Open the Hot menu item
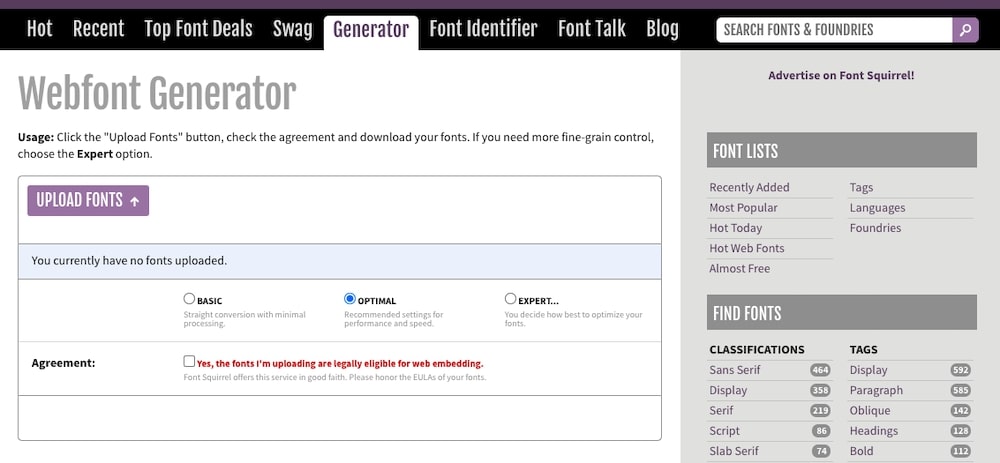The width and height of the screenshot is (1000, 463). click(x=39, y=29)
